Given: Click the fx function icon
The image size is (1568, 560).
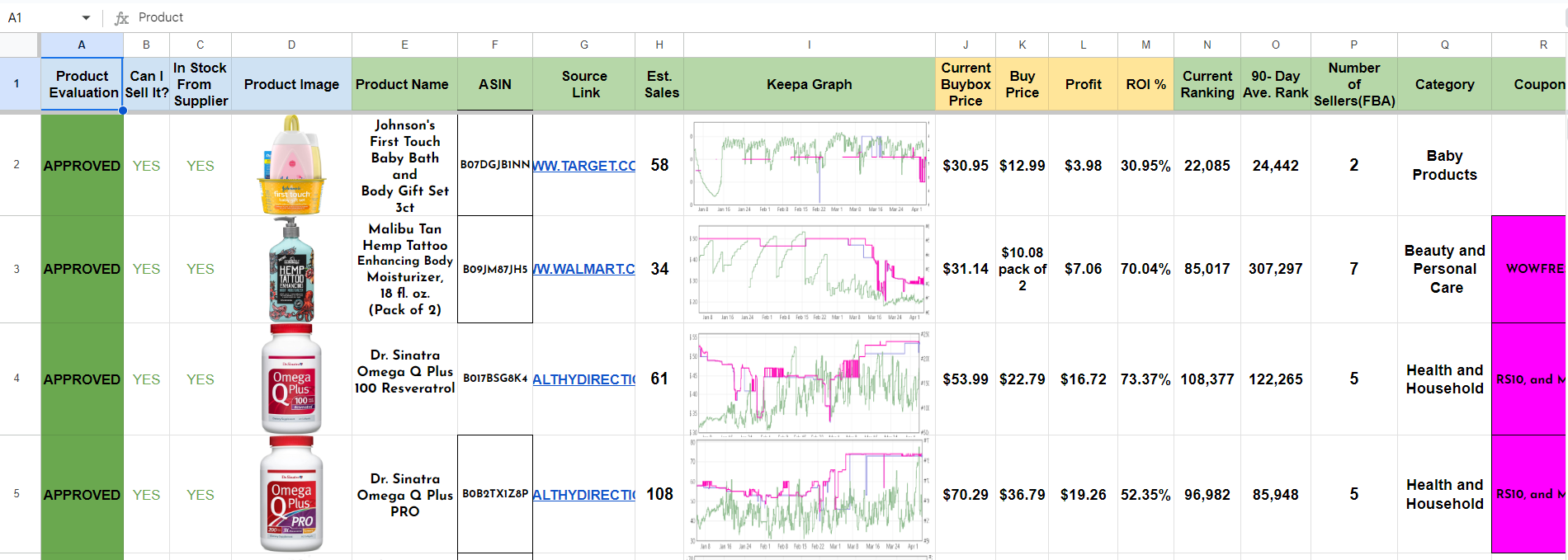Looking at the screenshot, I should [x=122, y=17].
